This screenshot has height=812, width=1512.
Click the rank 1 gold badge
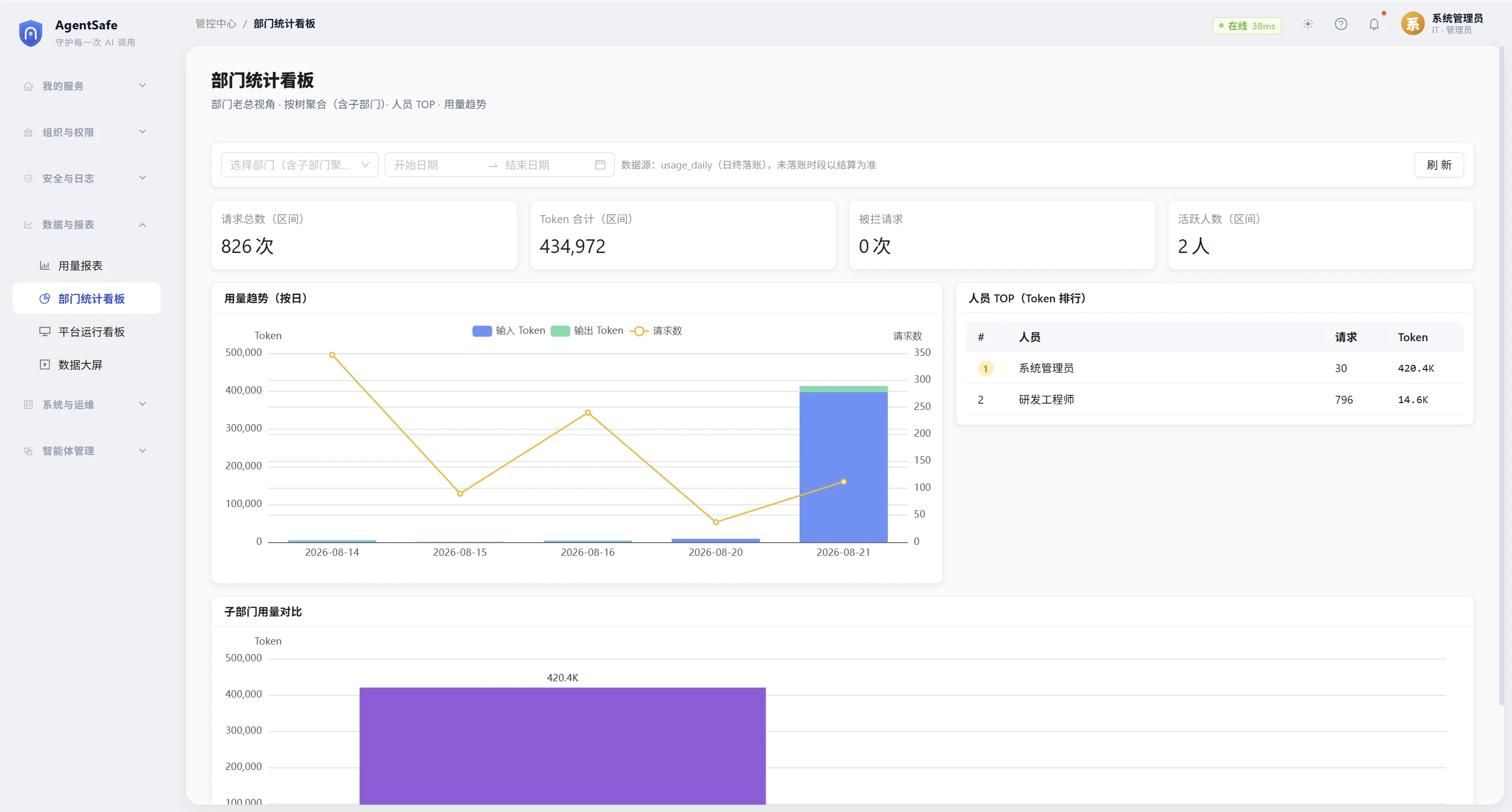(x=985, y=368)
